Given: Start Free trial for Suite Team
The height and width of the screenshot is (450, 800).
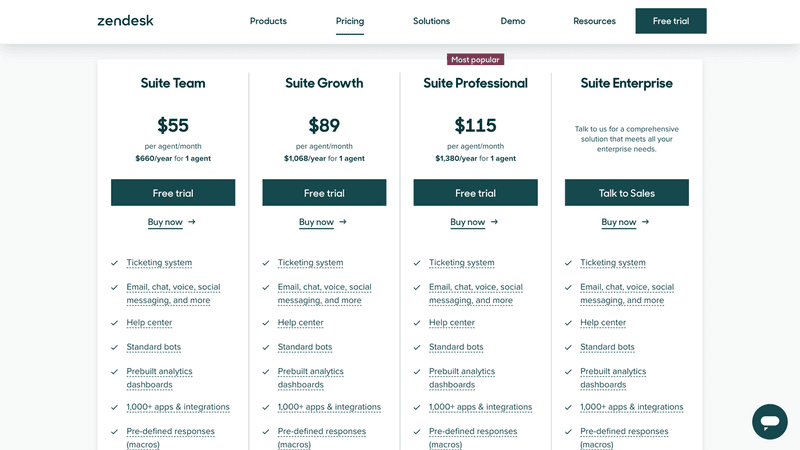Looking at the screenshot, I should pos(173,193).
